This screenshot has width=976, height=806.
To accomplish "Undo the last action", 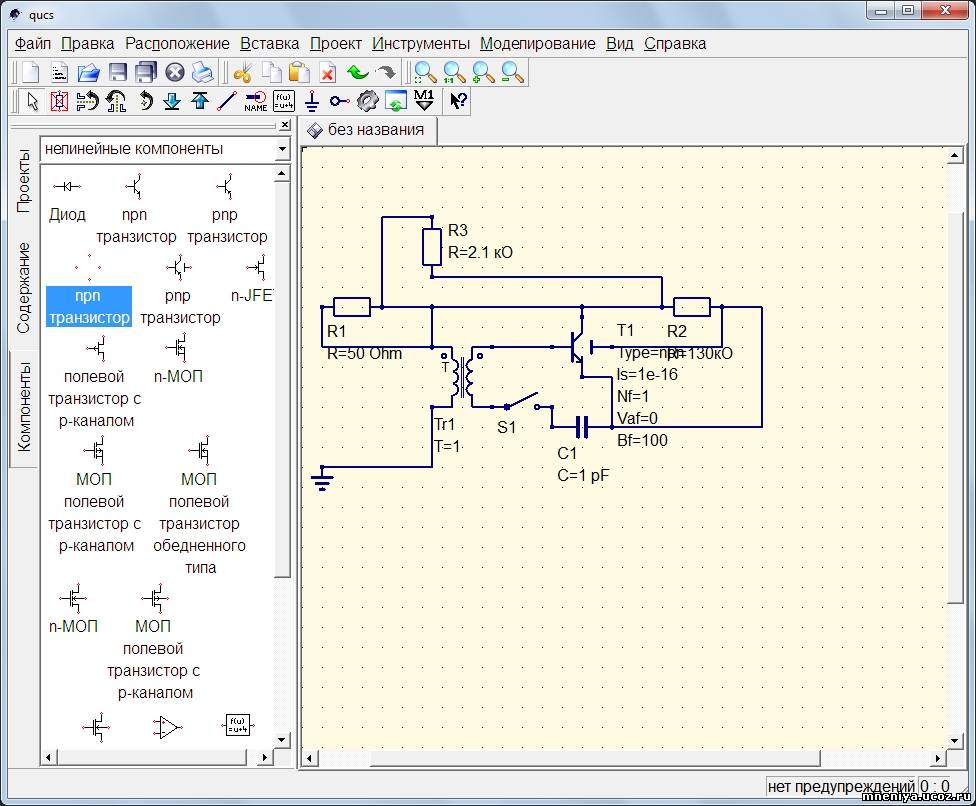I will (x=357, y=73).
